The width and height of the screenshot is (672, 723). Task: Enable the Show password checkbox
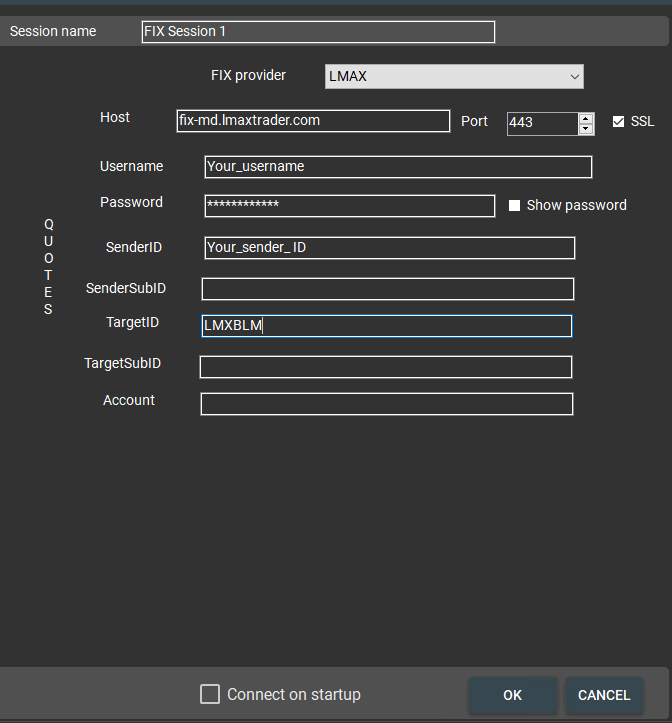click(x=515, y=206)
